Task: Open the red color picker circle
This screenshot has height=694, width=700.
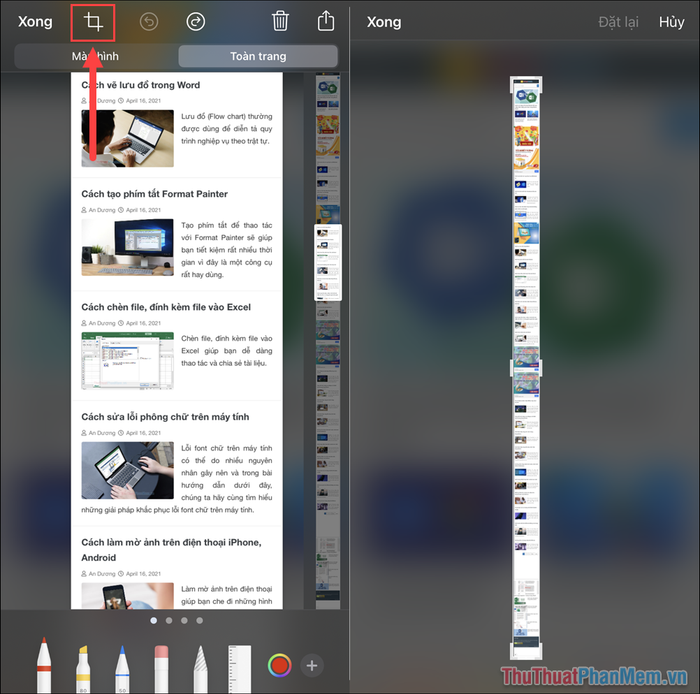Action: point(279,665)
